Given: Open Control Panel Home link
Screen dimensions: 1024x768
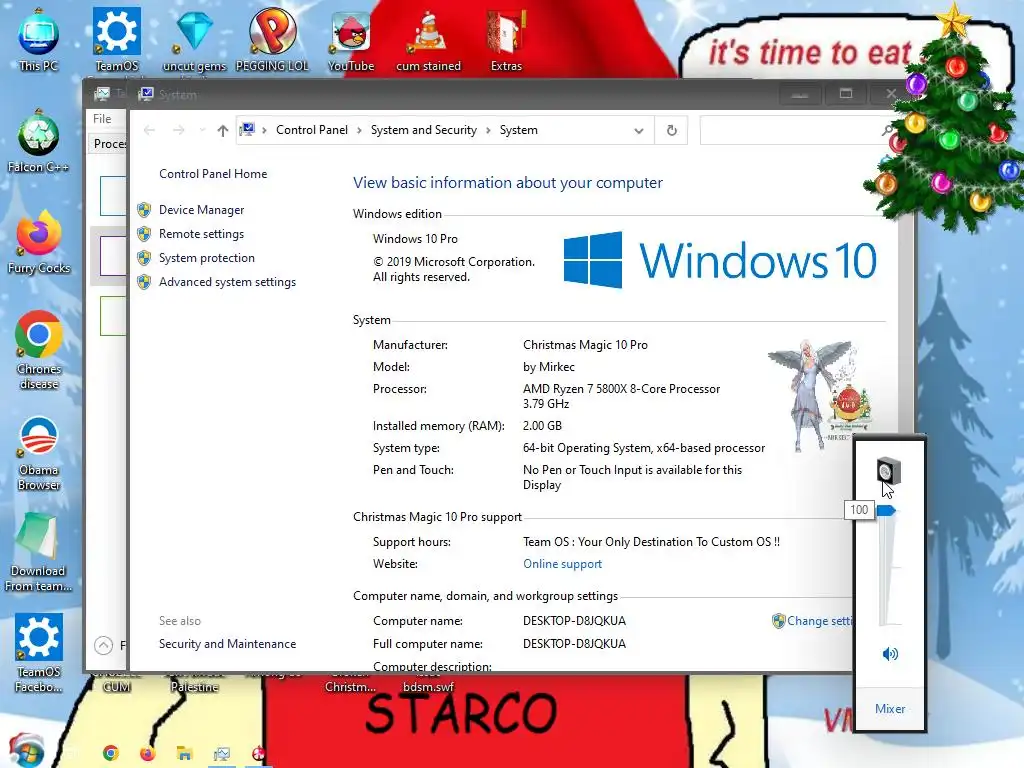Looking at the screenshot, I should click(x=213, y=174).
